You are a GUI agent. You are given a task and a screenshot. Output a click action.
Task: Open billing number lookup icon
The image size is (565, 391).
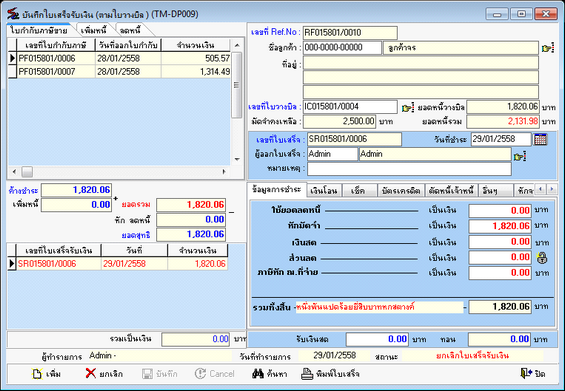(x=408, y=107)
